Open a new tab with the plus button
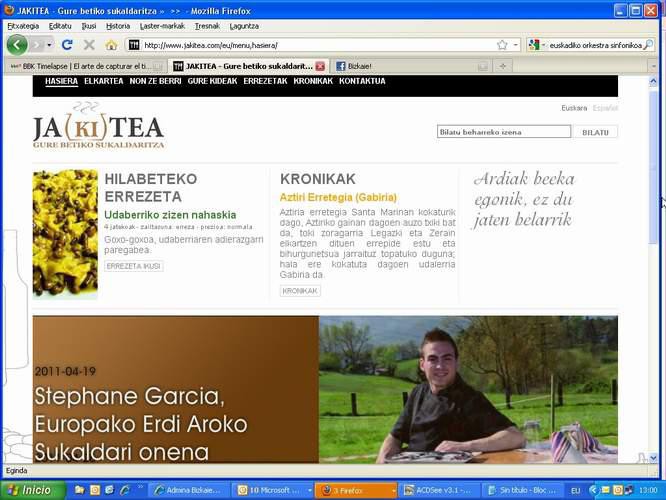 tap(503, 66)
